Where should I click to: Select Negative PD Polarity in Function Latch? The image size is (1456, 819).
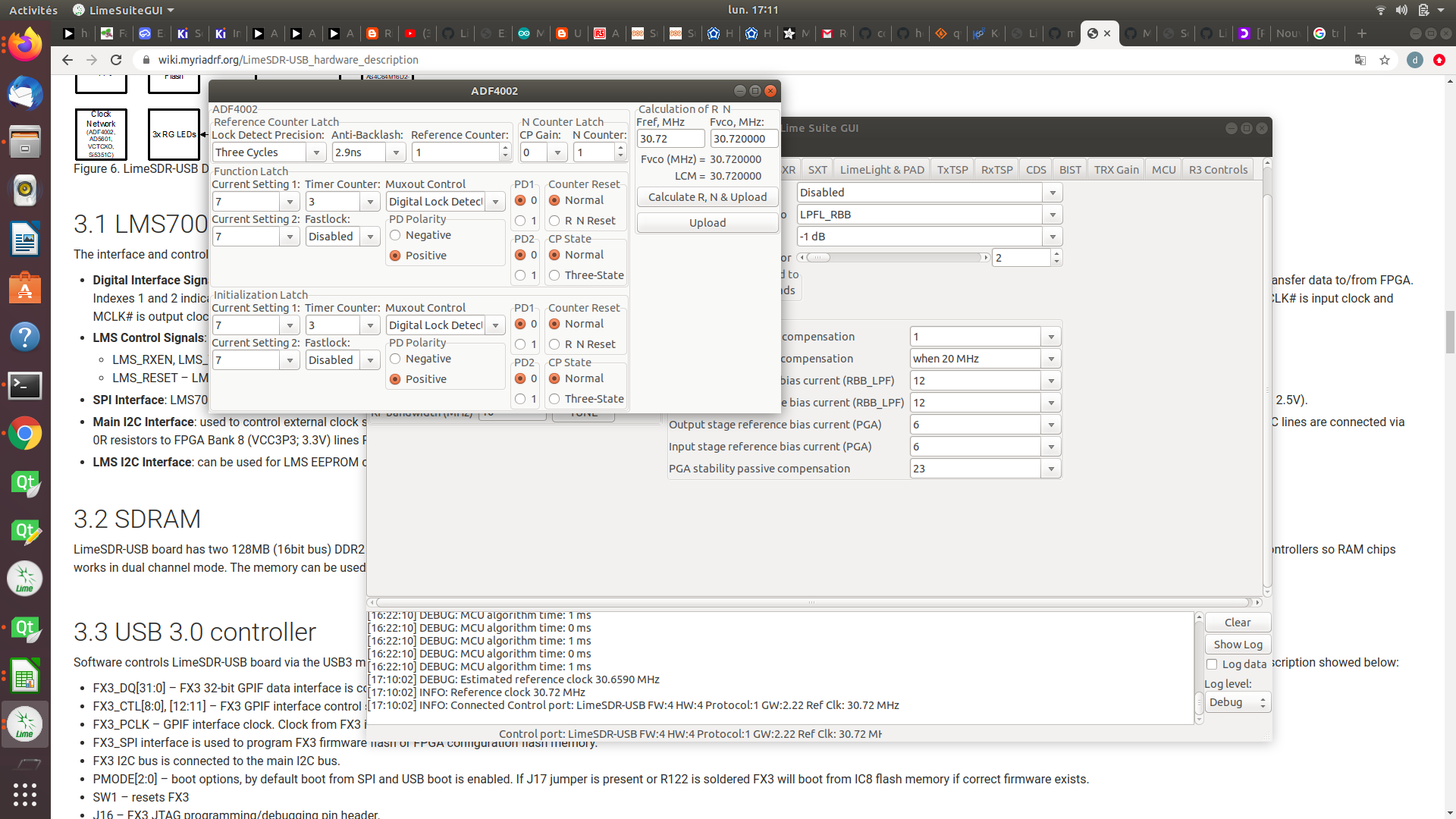click(395, 235)
